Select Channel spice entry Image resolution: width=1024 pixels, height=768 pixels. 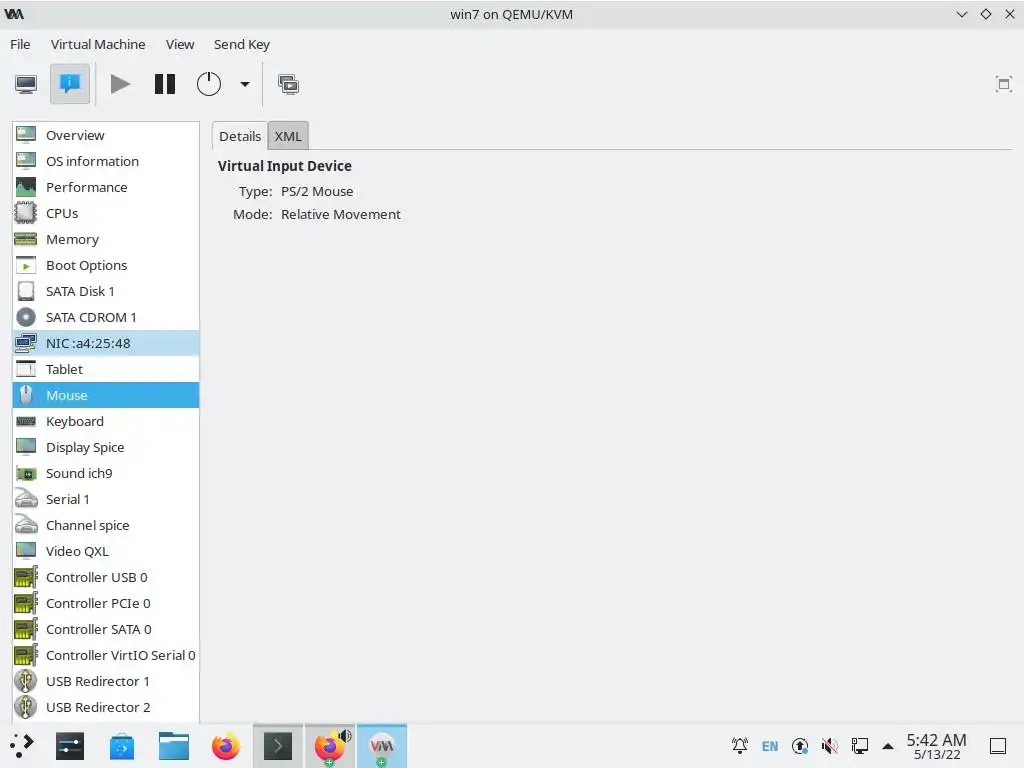click(x=106, y=525)
